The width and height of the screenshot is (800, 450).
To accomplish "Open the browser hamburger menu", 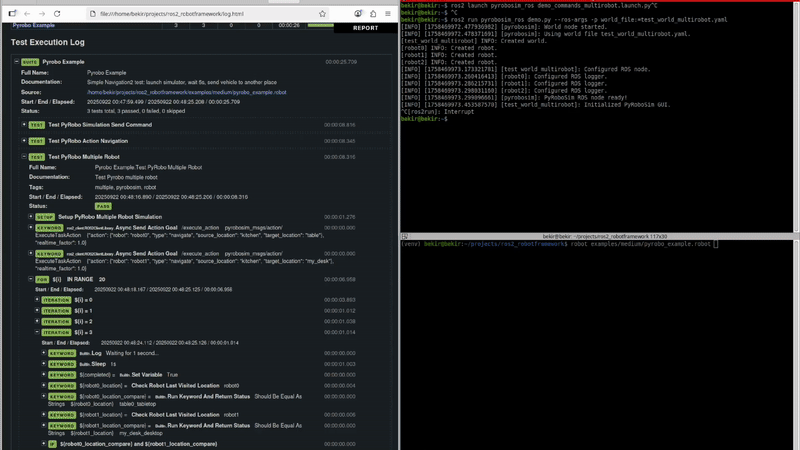I will tap(386, 13).
